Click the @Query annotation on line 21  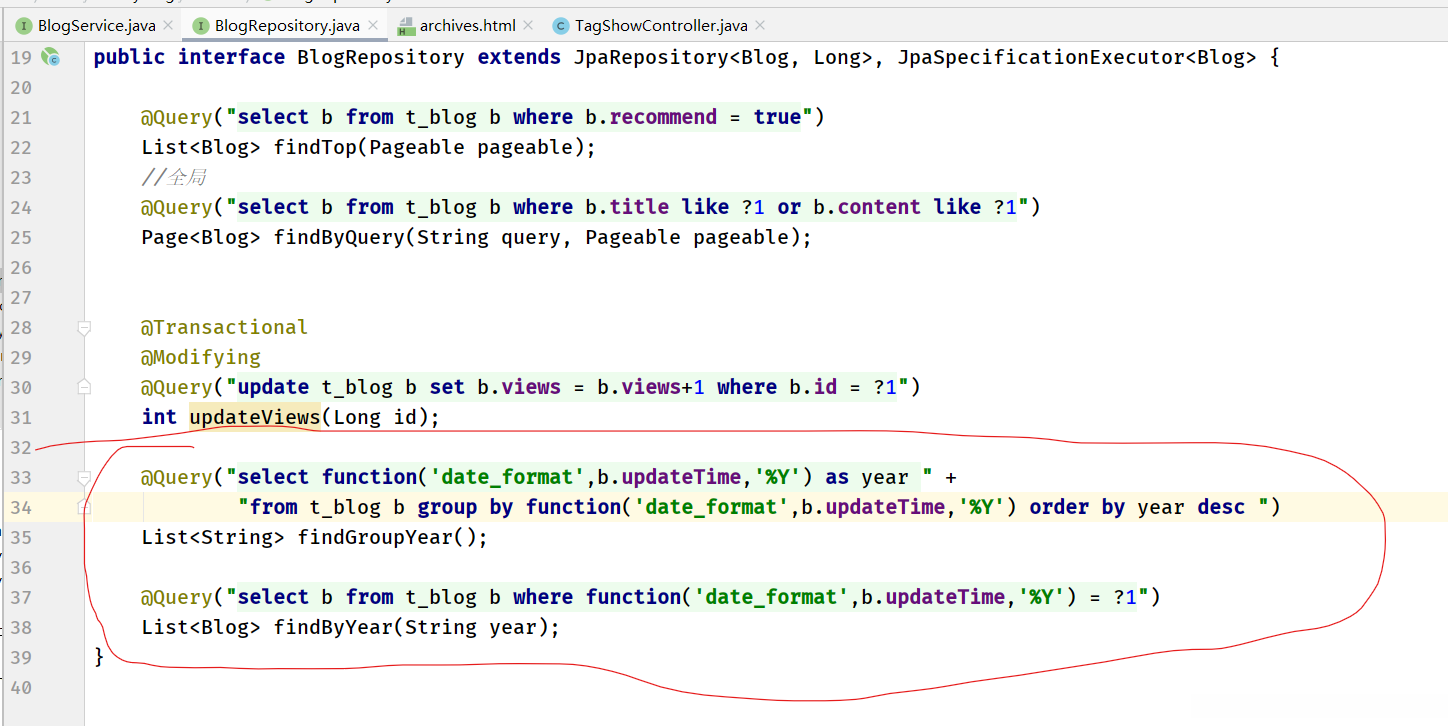(177, 117)
